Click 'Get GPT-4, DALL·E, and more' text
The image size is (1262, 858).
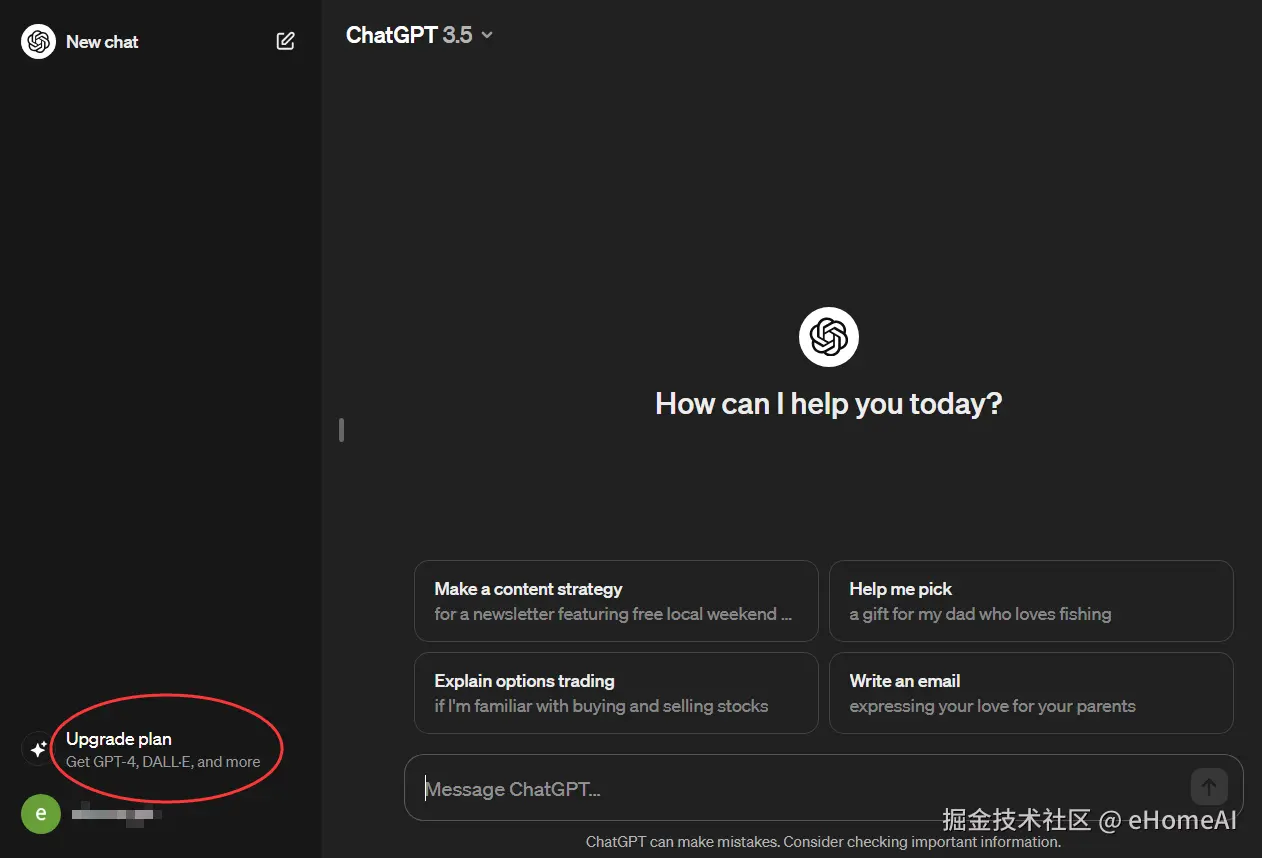click(x=163, y=761)
